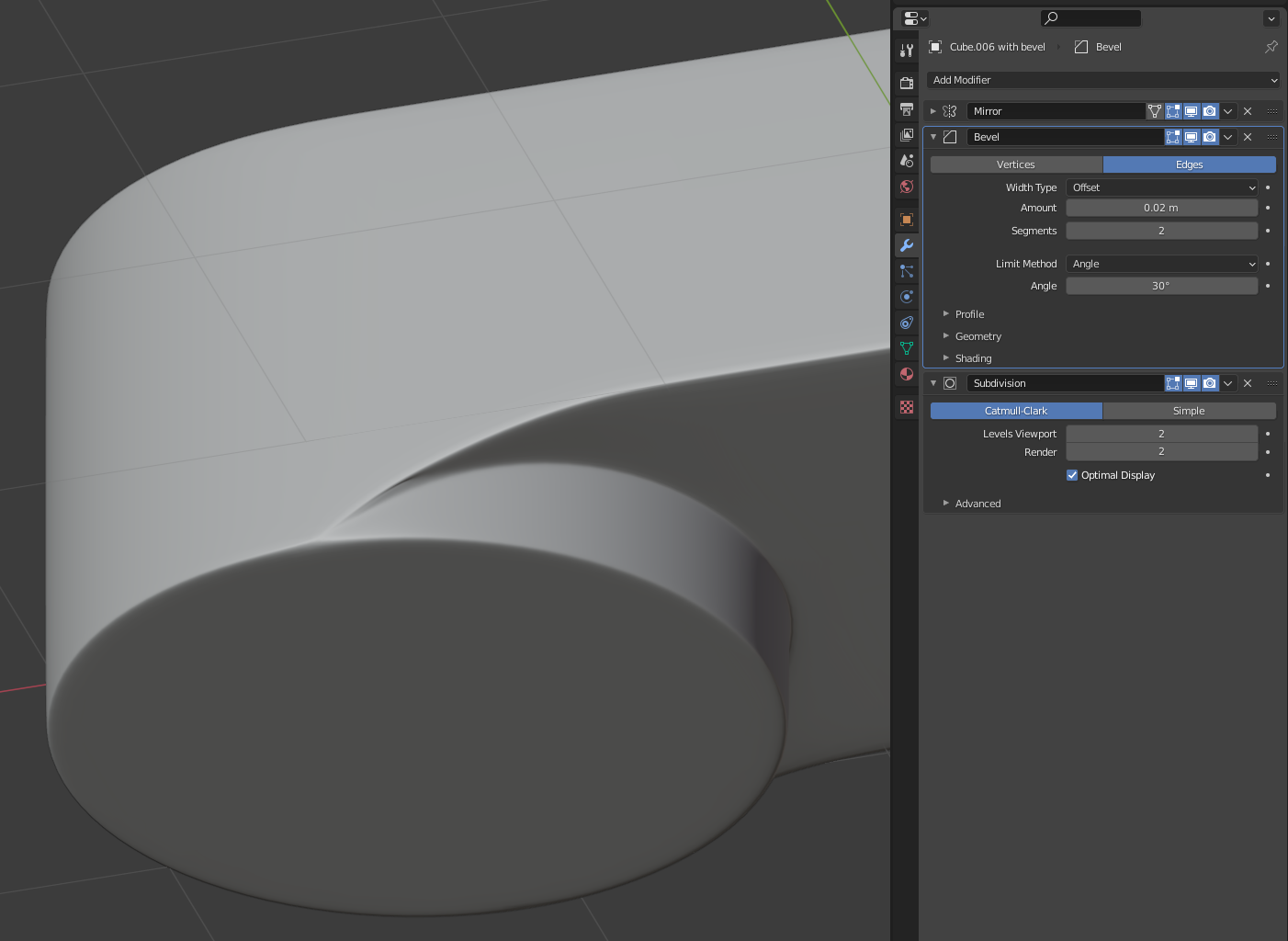This screenshot has height=941, width=1288.
Task: Open the Limit Method dropdown
Action: [x=1162, y=264]
